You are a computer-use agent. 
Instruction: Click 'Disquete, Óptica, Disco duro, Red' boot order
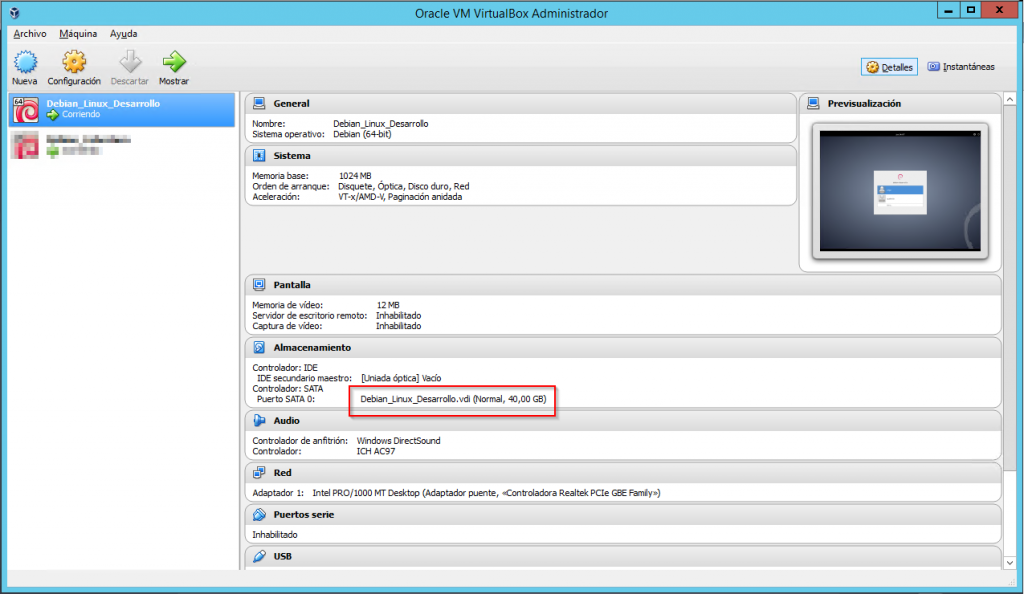404,186
